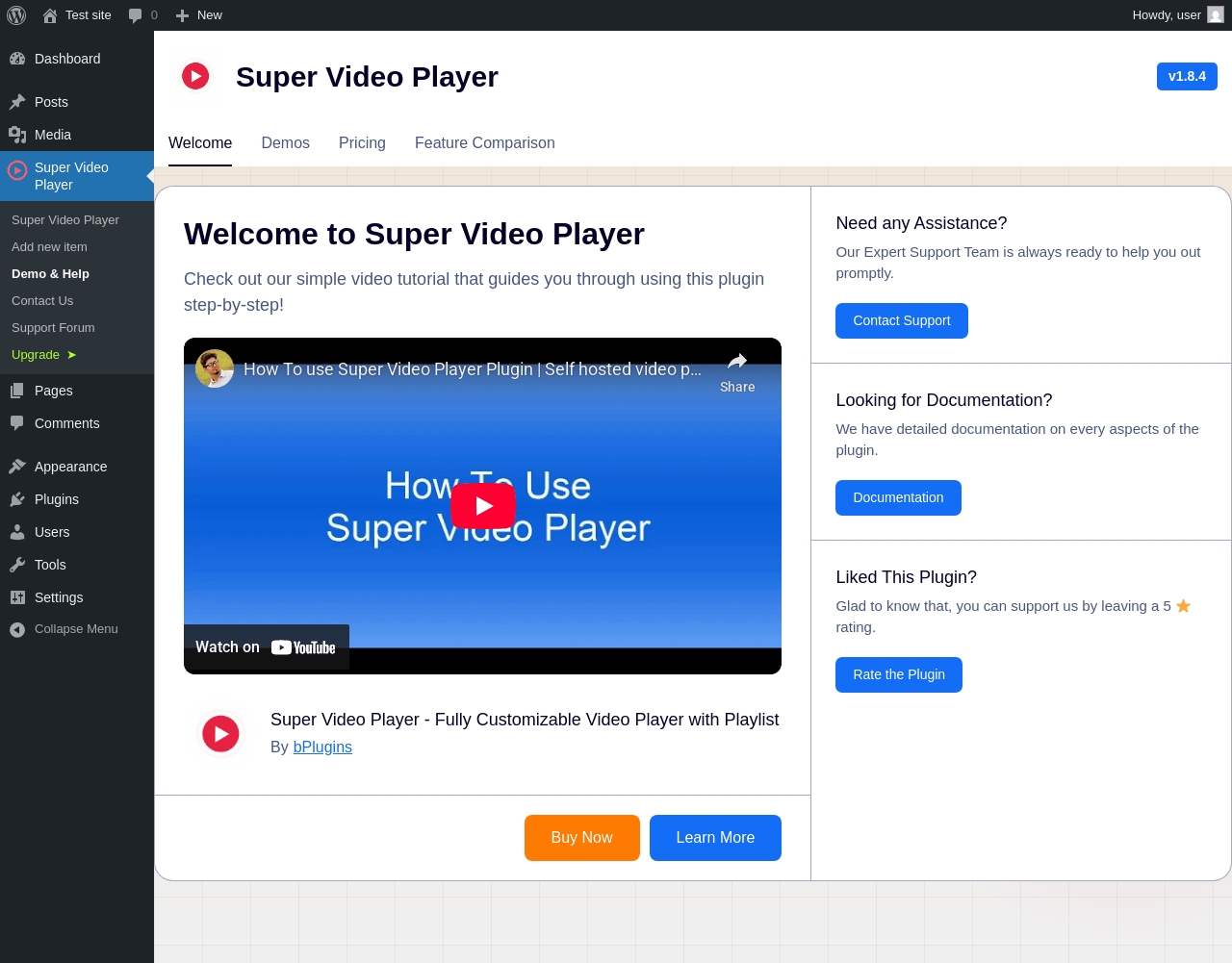Screen dimensions: 1232x963
Task: Click the Appearance menu label
Action: click(x=71, y=467)
